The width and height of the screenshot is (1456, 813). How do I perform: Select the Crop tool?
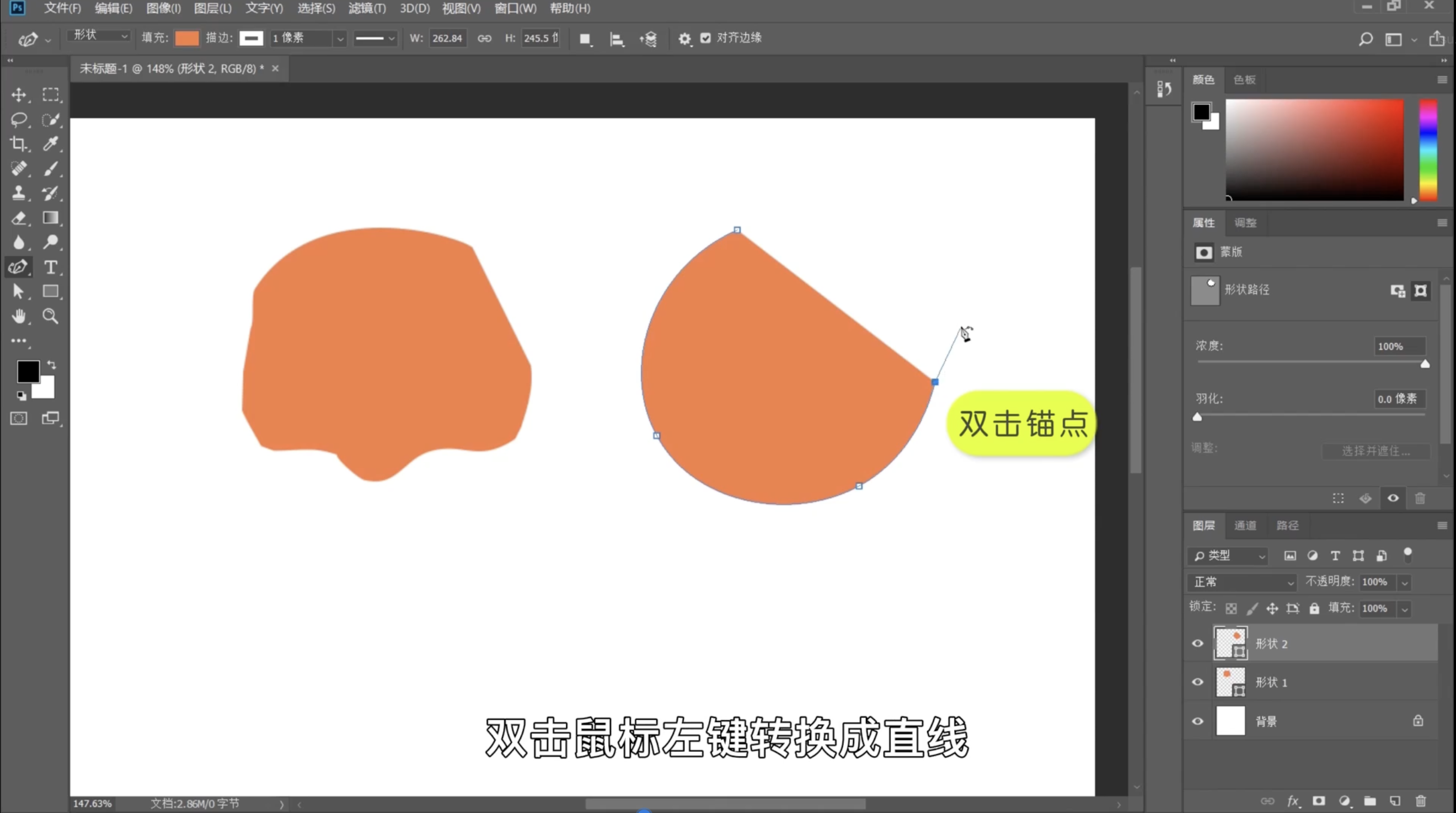19,143
